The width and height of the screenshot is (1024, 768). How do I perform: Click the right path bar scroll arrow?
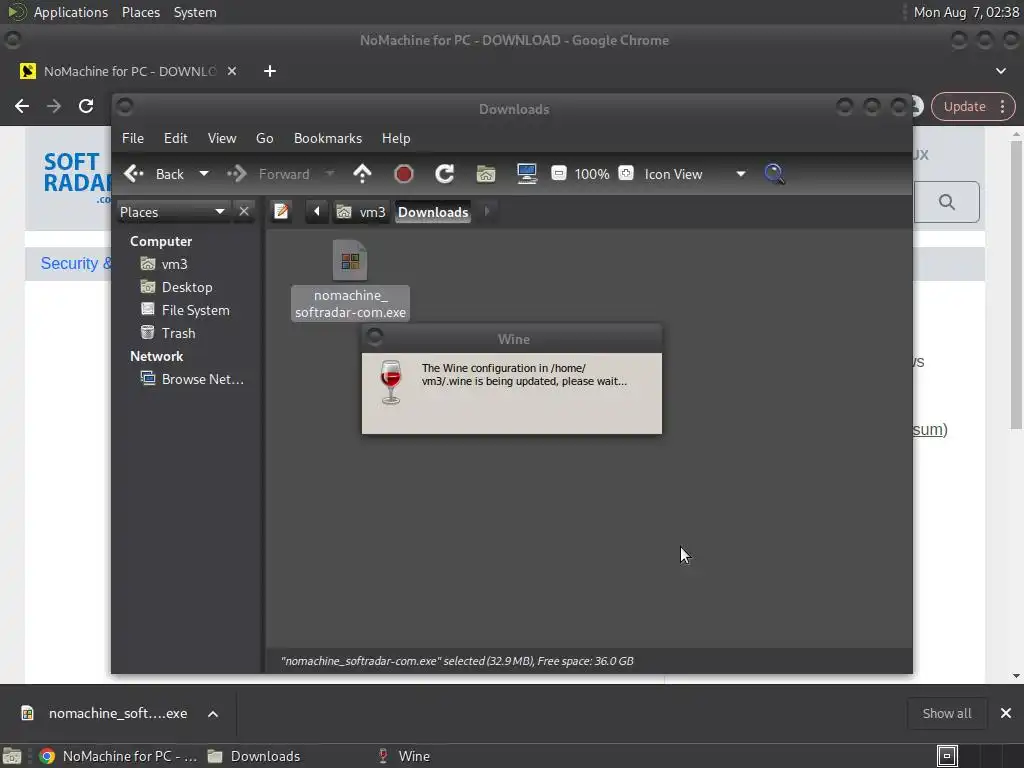click(487, 212)
